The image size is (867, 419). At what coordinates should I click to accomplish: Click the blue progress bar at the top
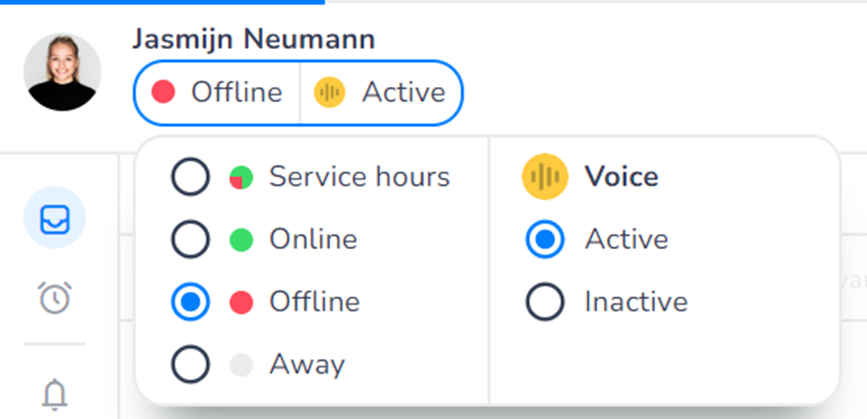162,2
